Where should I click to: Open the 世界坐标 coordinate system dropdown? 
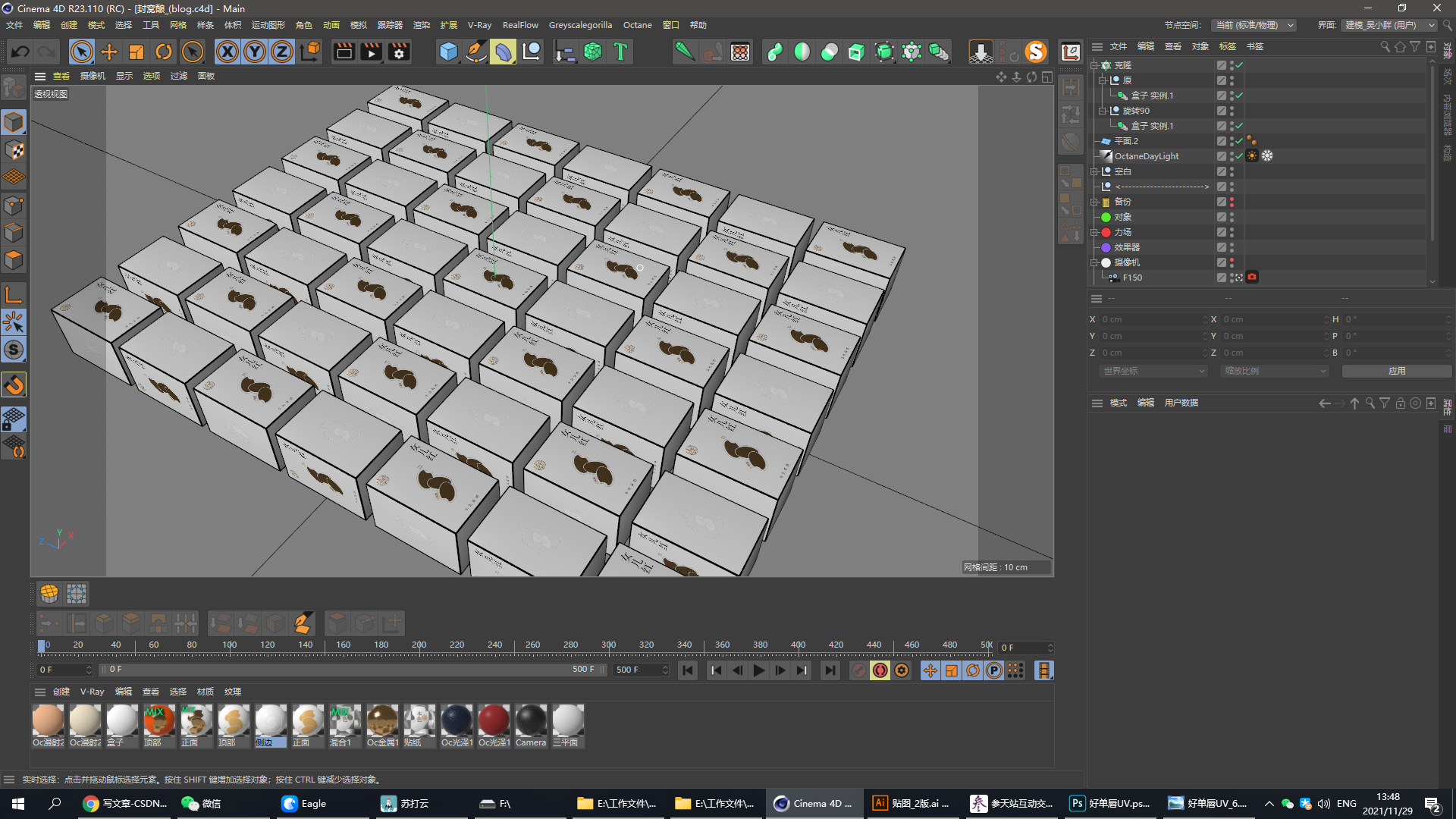coord(1153,371)
